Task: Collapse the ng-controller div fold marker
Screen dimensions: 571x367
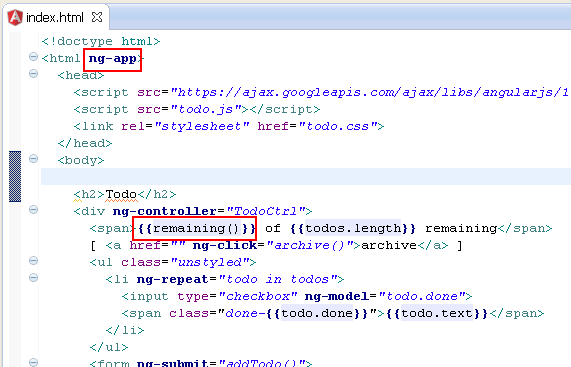Action: click(x=33, y=210)
